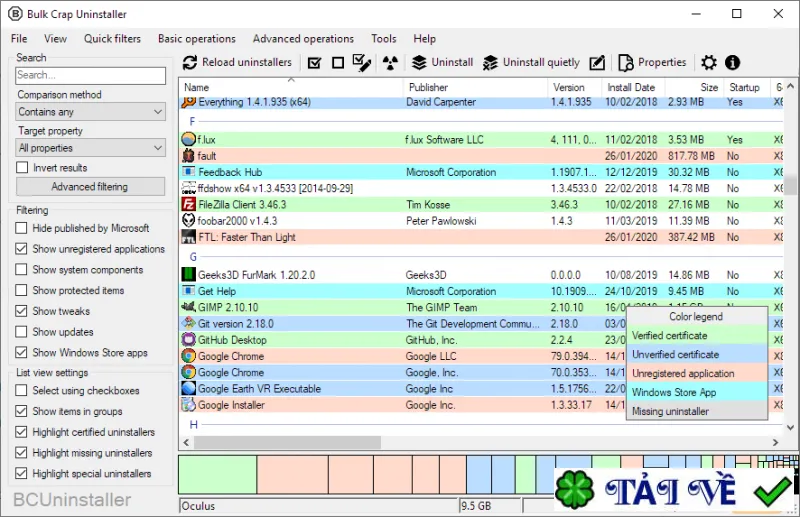Click the radiation nuke toolbar icon
Screen dimensions: 800x517
pyautogui.click(x=390, y=63)
